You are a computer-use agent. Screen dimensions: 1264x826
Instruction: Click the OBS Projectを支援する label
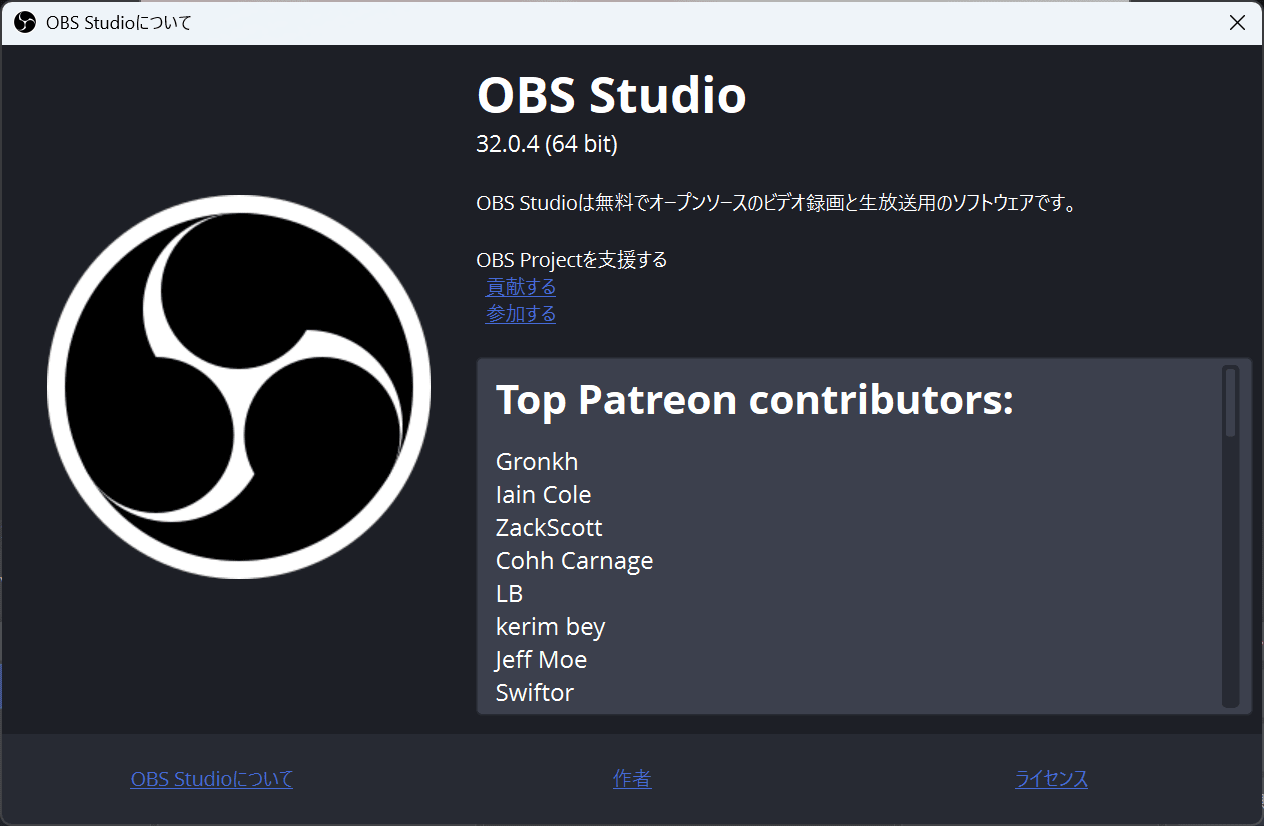[x=572, y=260]
